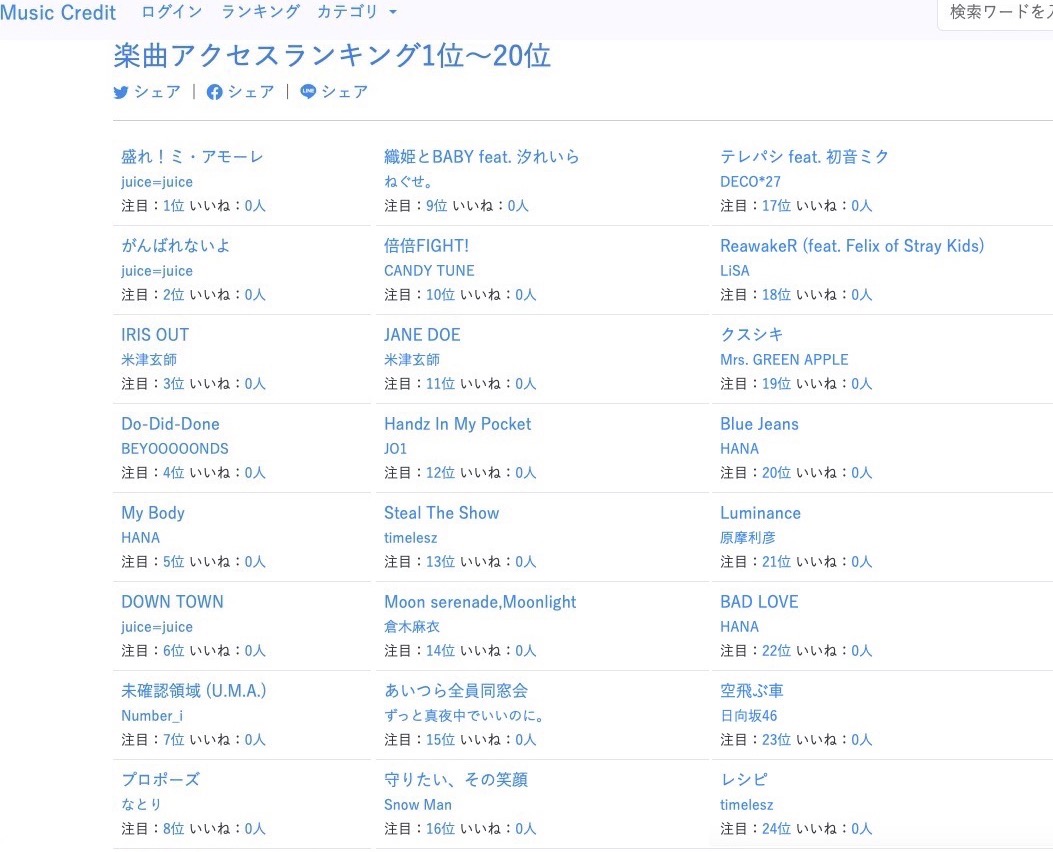This screenshot has height=852, width=1053.
Task: Open the song 盛れ！ミ・アモーレ
Action: [192, 157]
